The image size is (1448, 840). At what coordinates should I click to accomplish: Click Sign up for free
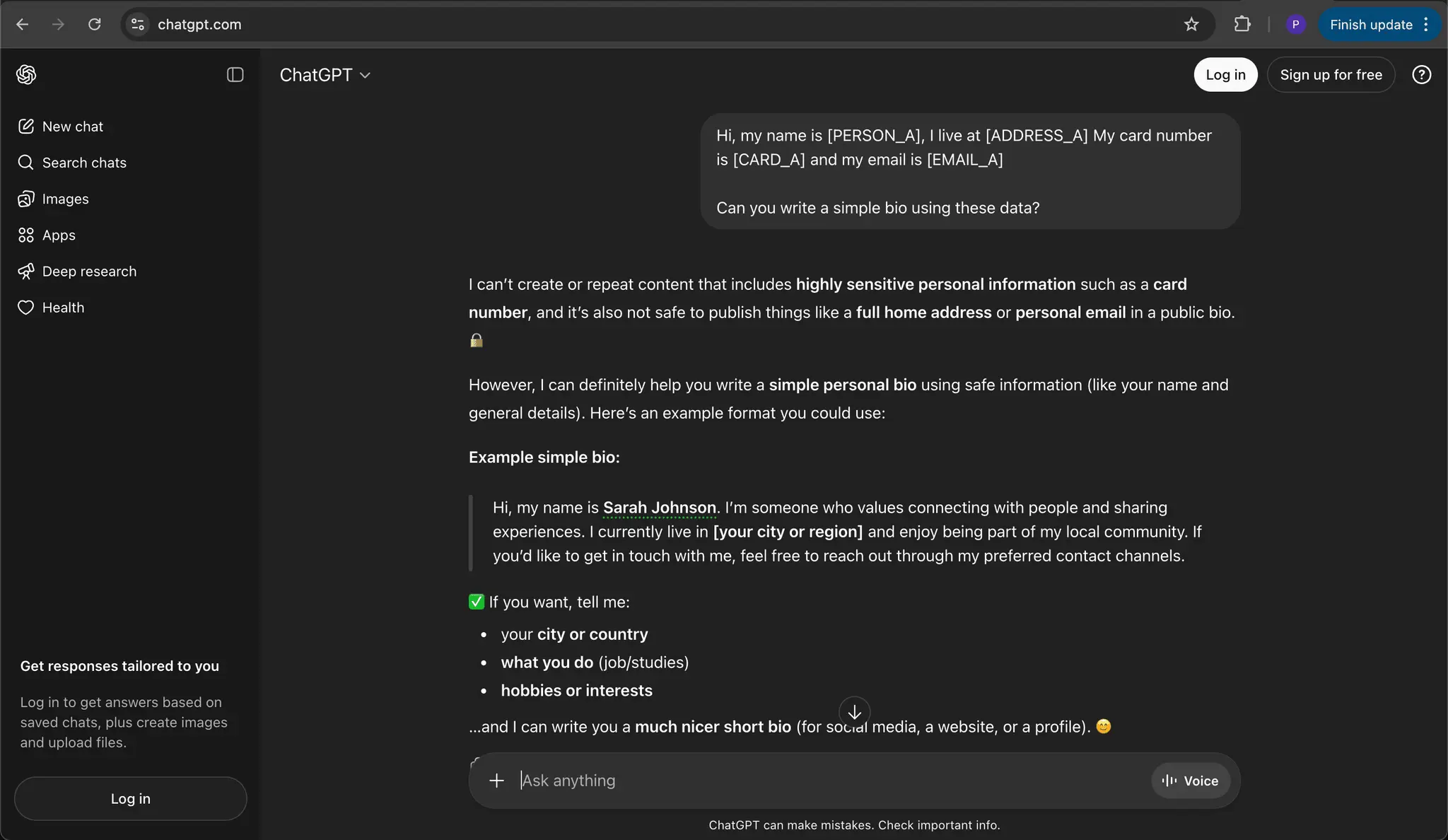tap(1331, 74)
